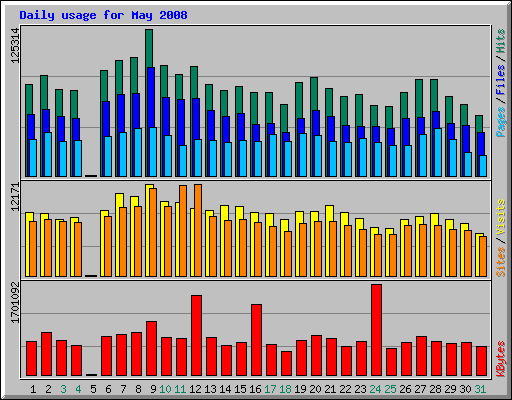This screenshot has height=400, width=512.
Task: Click day label 20 on the x-axis
Action: [x=315, y=389]
